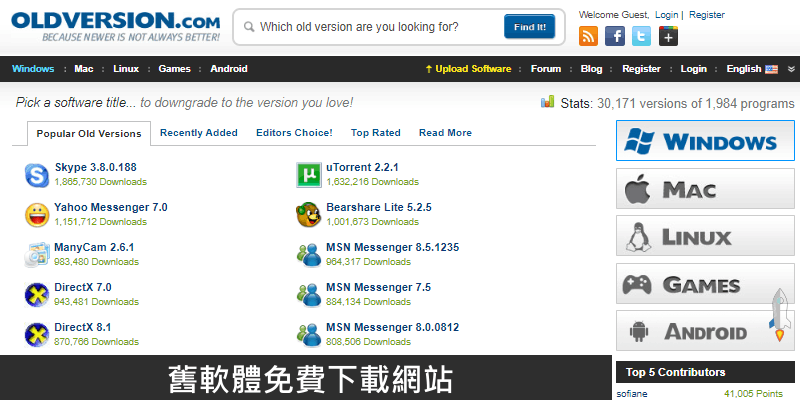The width and height of the screenshot is (800, 400).
Task: Open the Skype 3.8.0.188 icon
Action: [x=37, y=175]
